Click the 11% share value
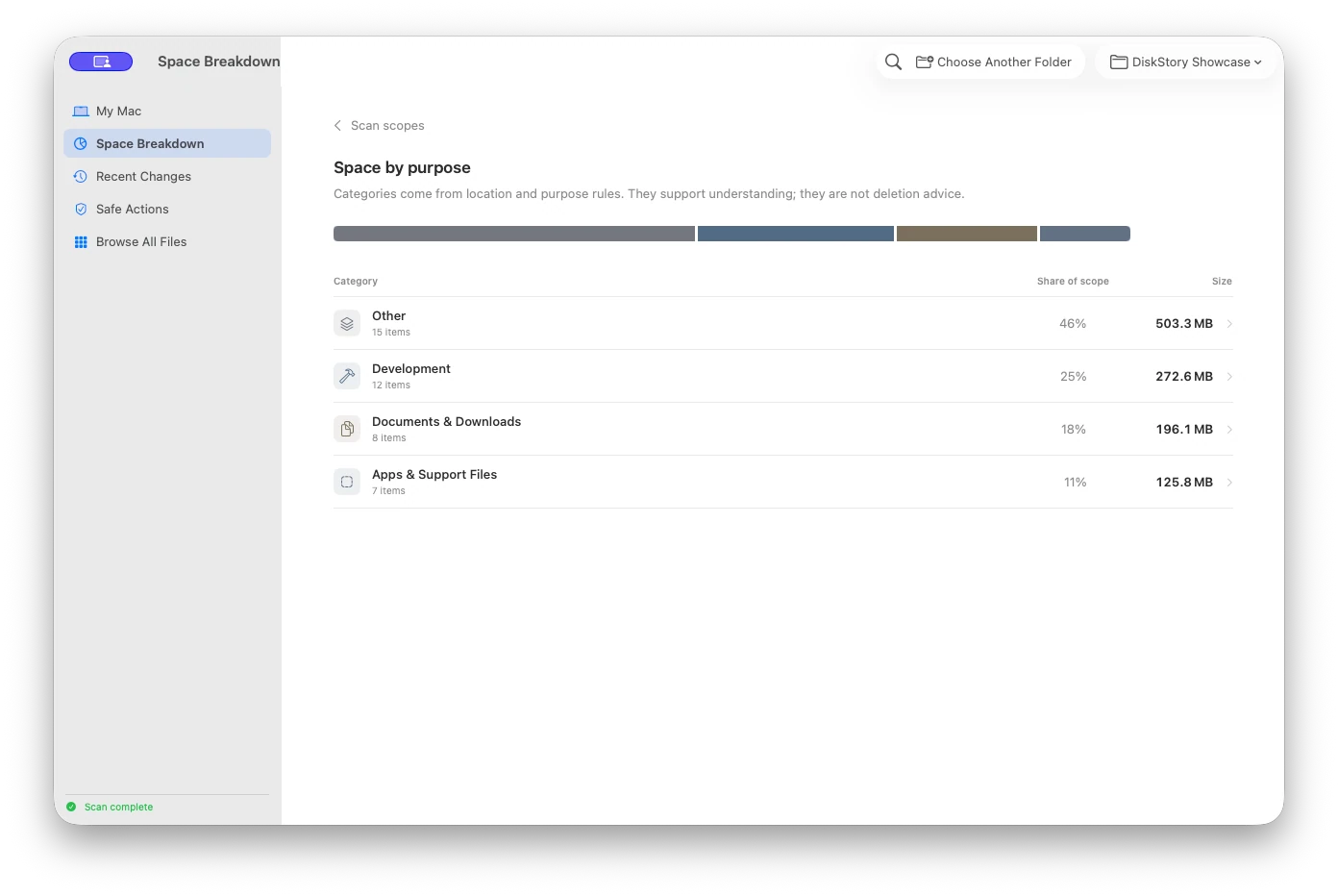This screenshot has height=896, width=1338. 1076,483
